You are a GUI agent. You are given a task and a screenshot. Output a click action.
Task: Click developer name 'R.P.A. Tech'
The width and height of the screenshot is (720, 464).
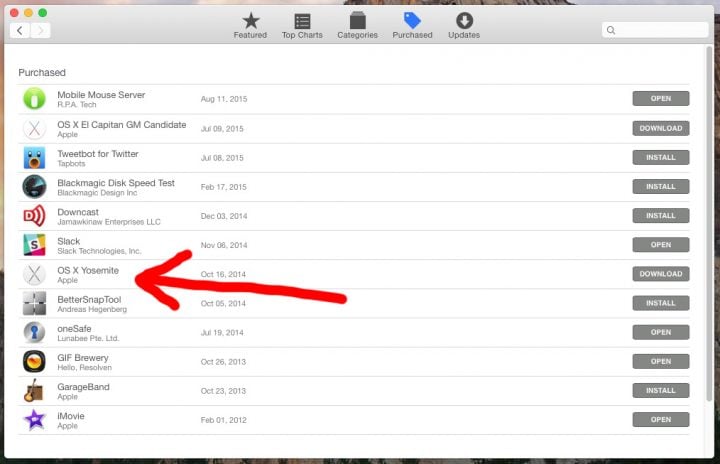(77, 105)
